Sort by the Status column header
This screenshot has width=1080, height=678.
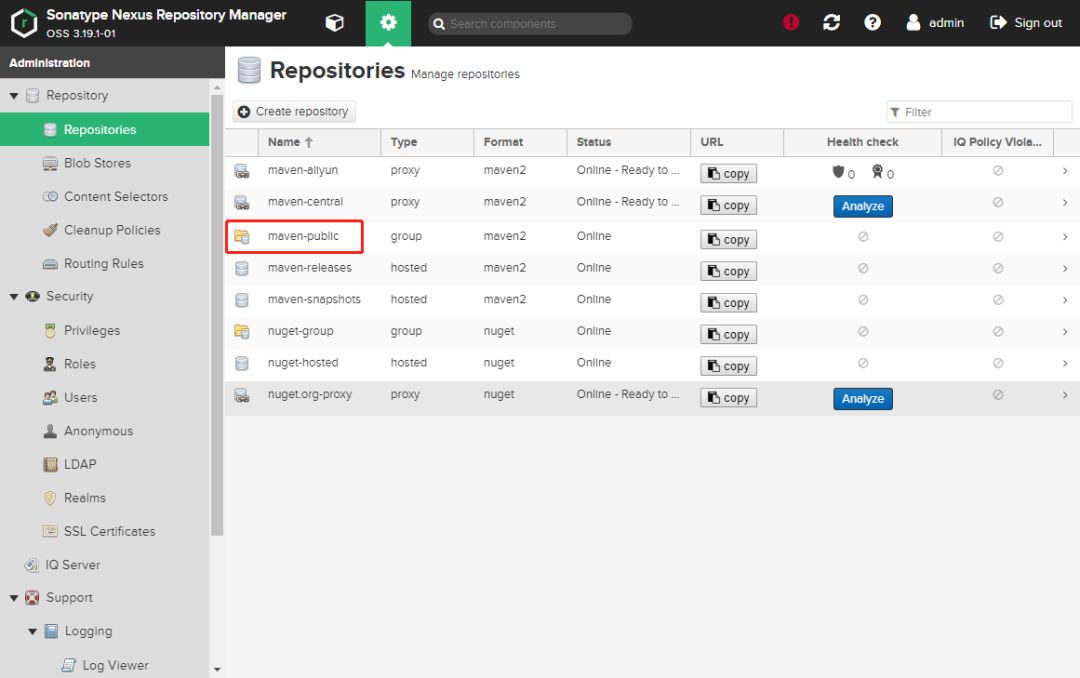(x=628, y=142)
